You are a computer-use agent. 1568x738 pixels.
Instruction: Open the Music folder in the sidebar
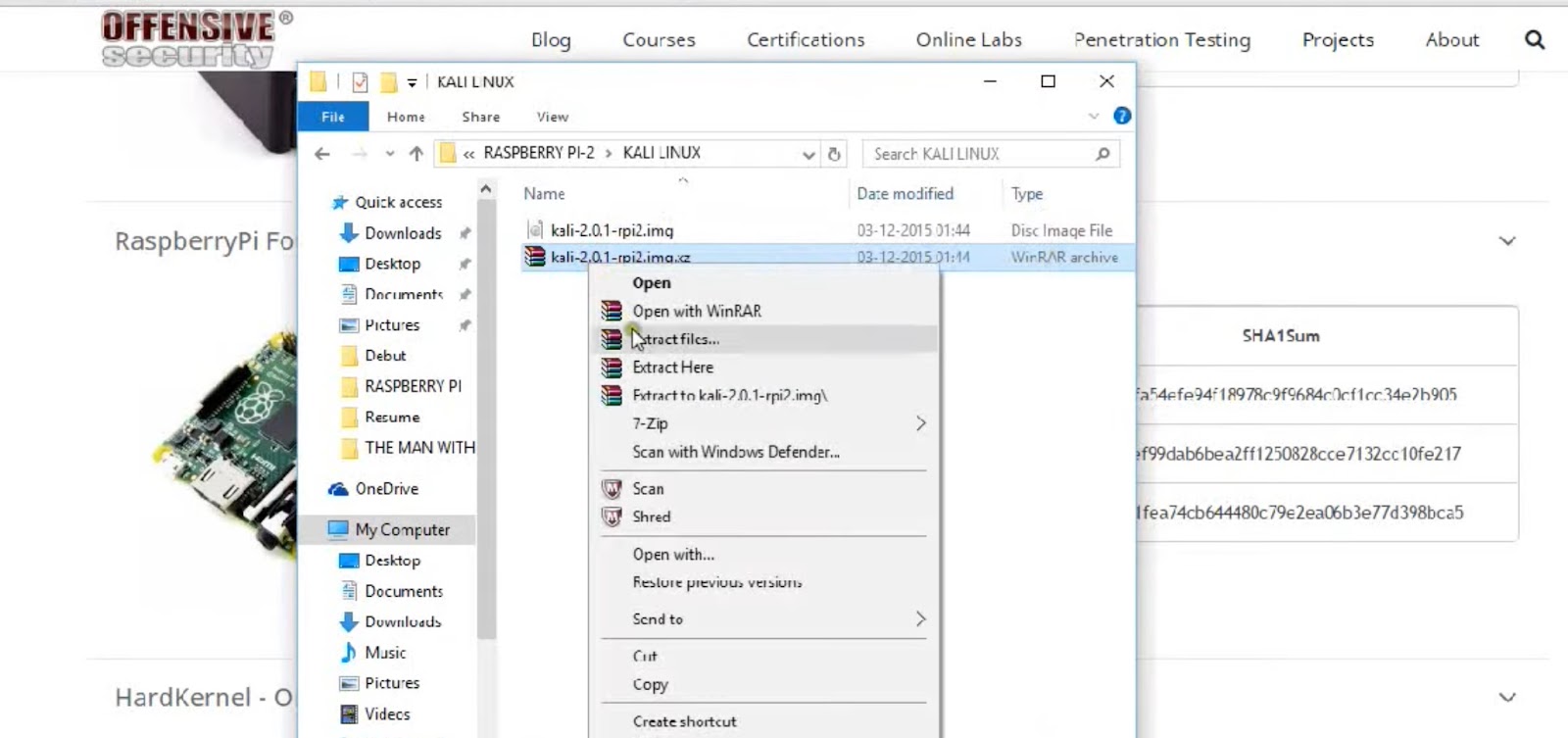pyautogui.click(x=385, y=653)
